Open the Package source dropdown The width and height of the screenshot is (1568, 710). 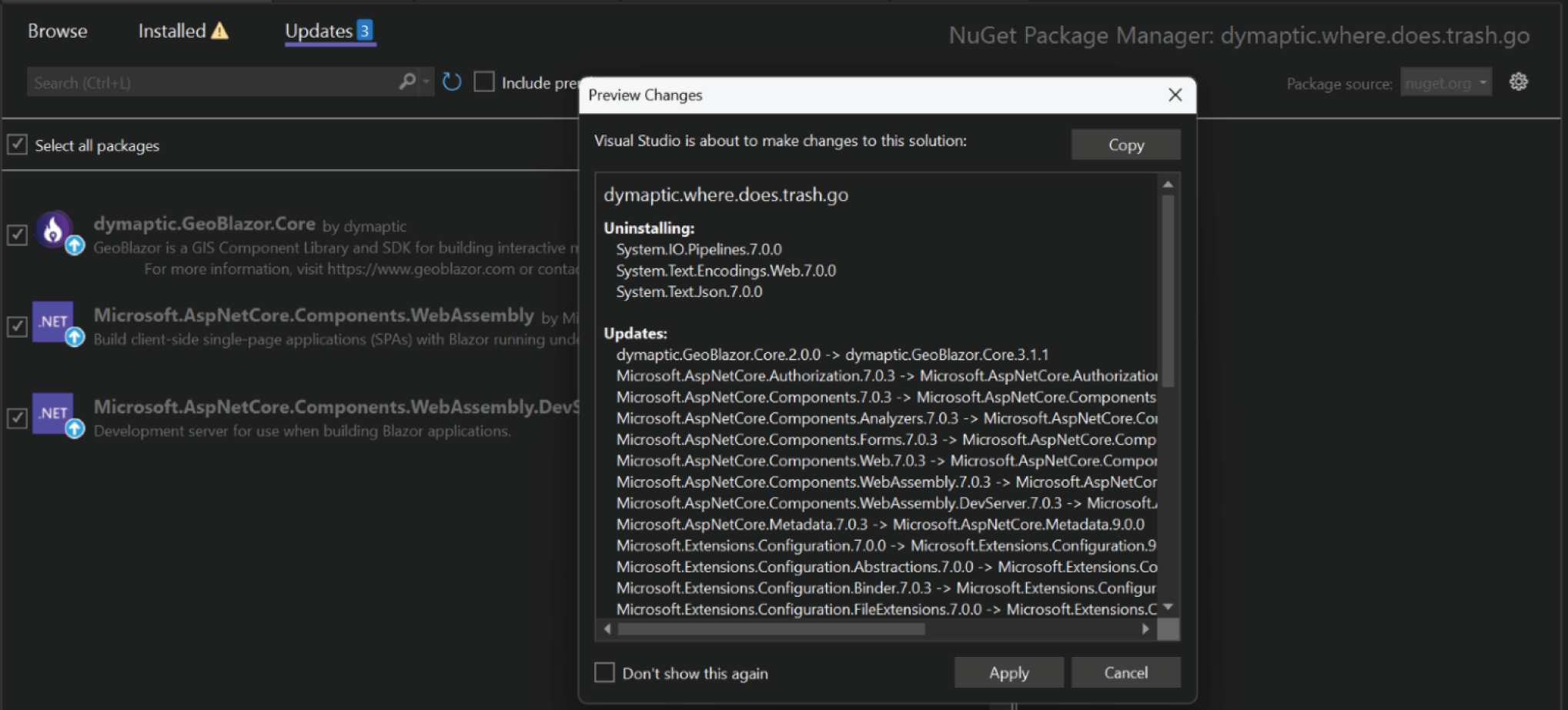(1446, 83)
